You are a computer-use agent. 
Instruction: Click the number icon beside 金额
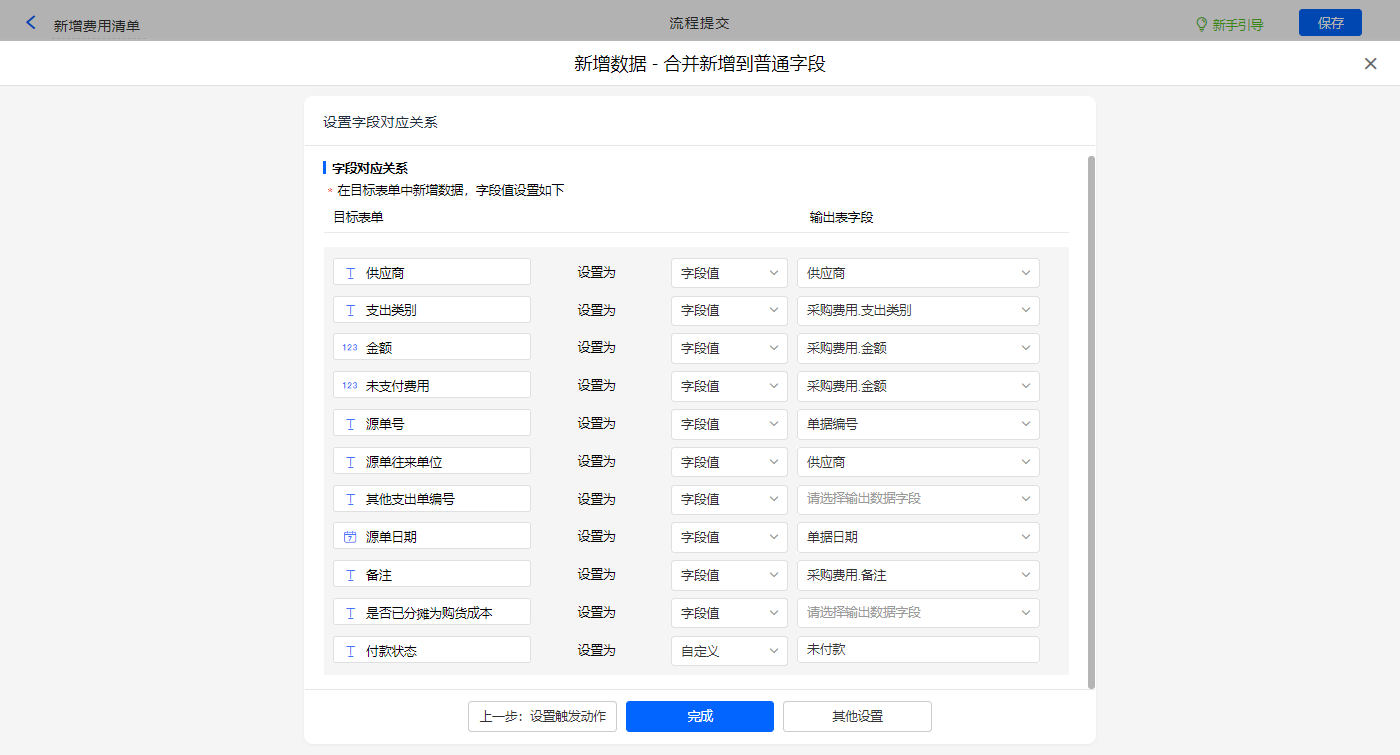click(x=350, y=348)
